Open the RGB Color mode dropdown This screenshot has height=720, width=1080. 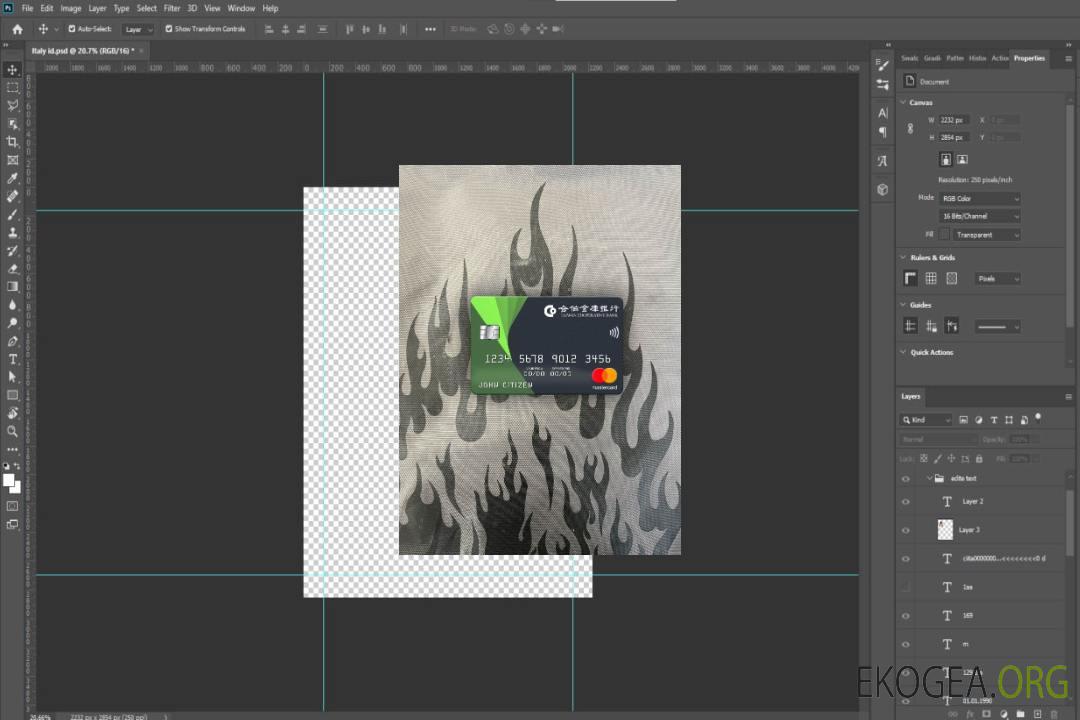[979, 198]
